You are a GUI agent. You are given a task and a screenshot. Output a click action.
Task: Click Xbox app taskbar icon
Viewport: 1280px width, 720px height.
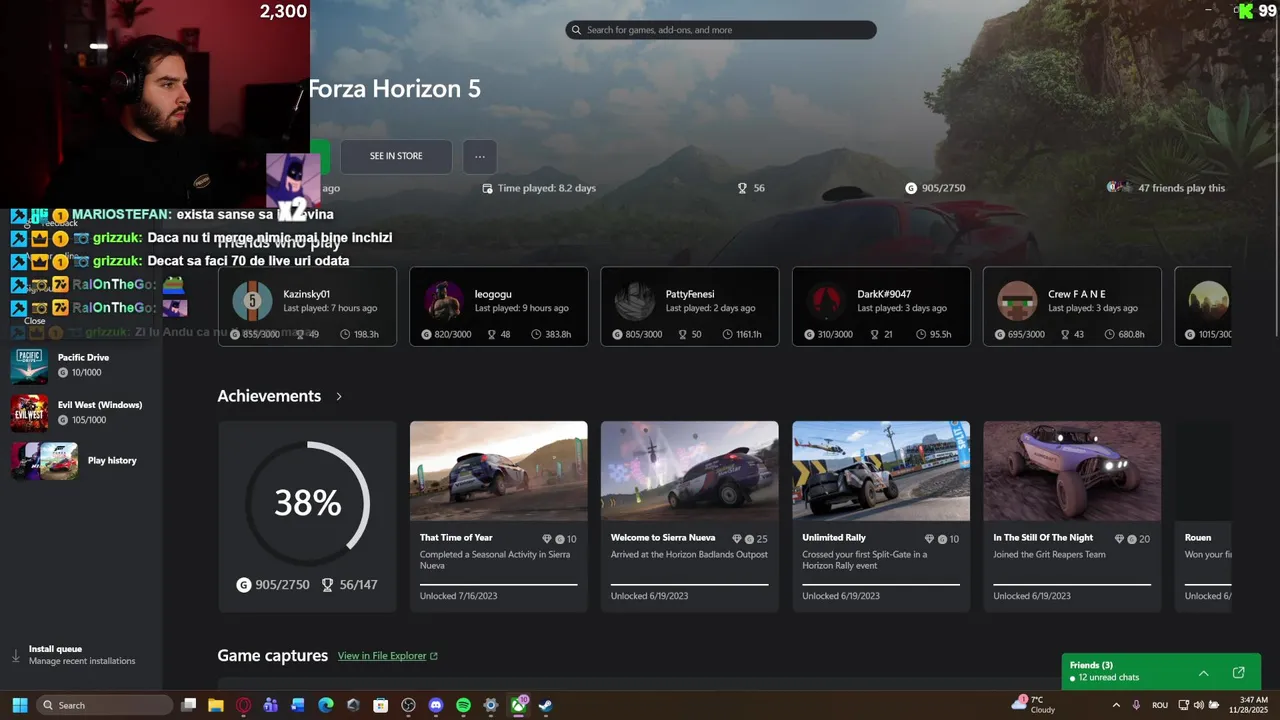[x=518, y=705]
